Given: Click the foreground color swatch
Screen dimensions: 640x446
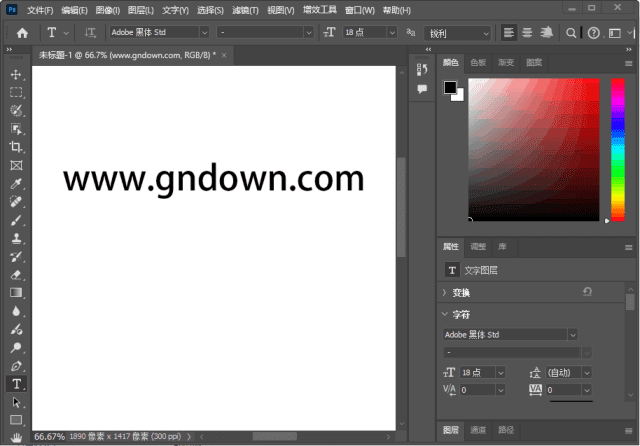Looking at the screenshot, I should tap(450, 88).
